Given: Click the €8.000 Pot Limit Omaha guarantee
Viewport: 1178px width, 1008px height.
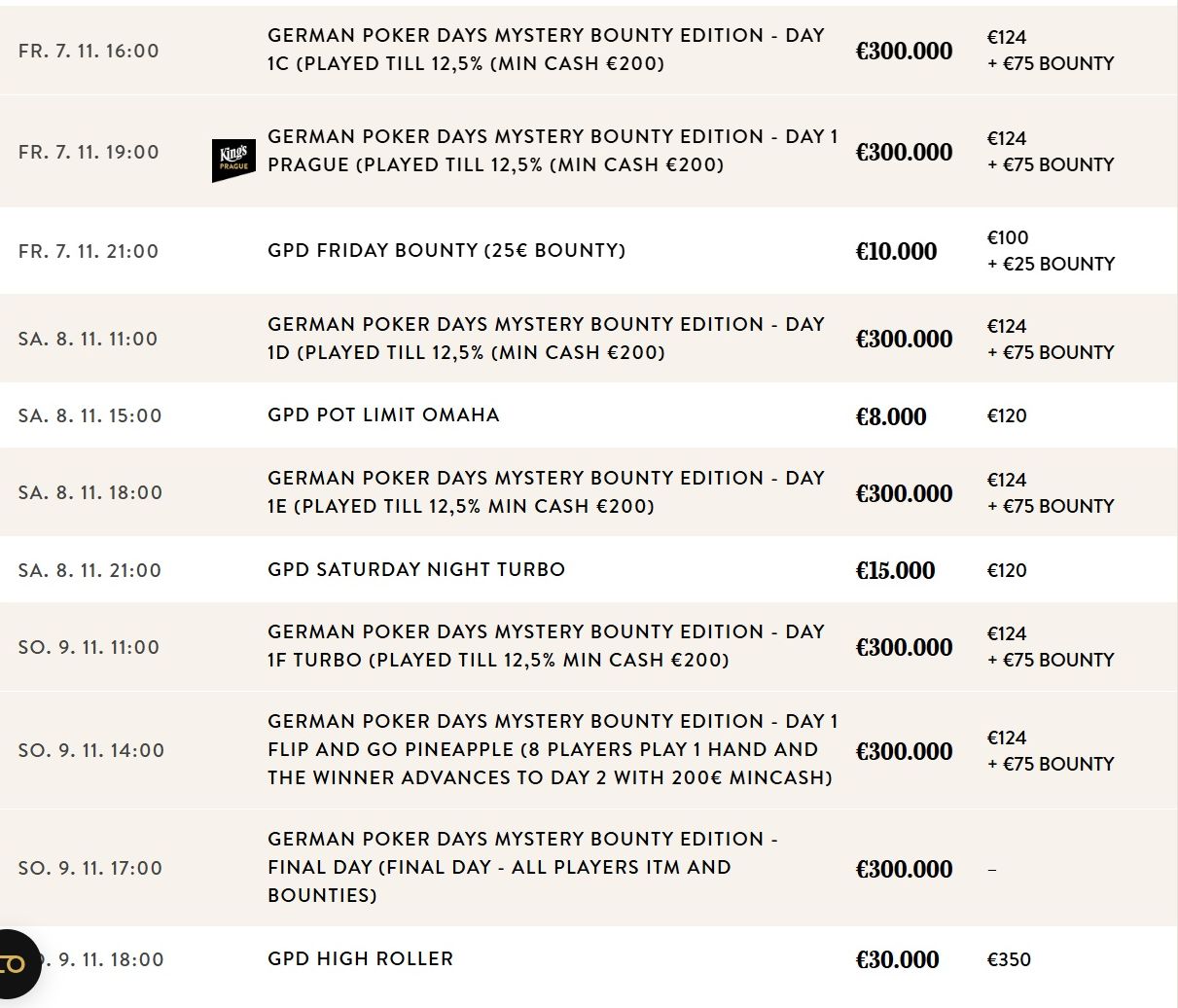Looking at the screenshot, I should pyautogui.click(x=890, y=417).
